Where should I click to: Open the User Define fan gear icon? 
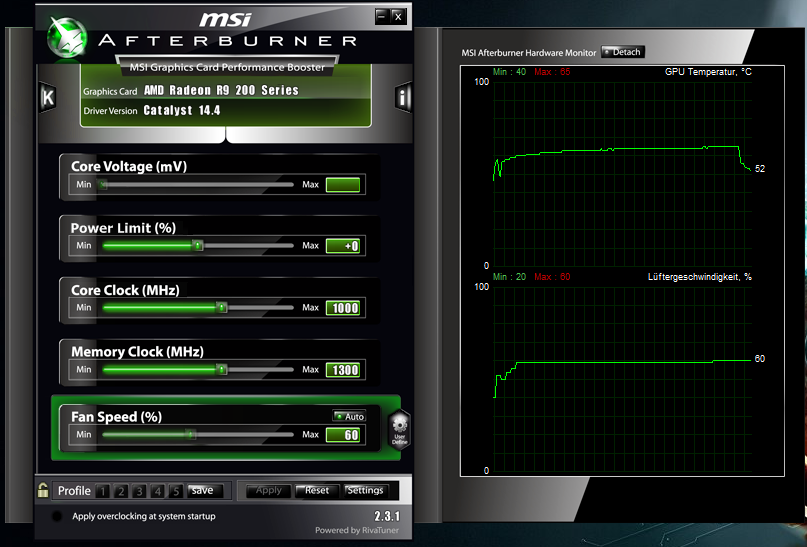(x=399, y=430)
